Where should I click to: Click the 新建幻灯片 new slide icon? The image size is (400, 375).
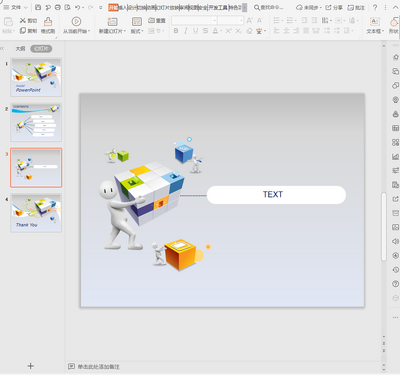pyautogui.click(x=112, y=22)
